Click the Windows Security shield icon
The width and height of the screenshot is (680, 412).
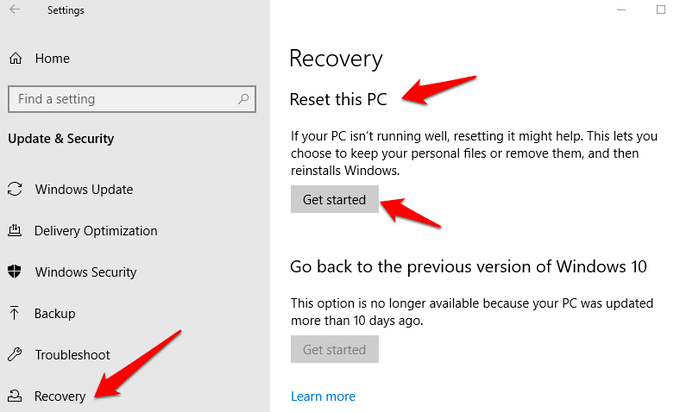coord(16,272)
